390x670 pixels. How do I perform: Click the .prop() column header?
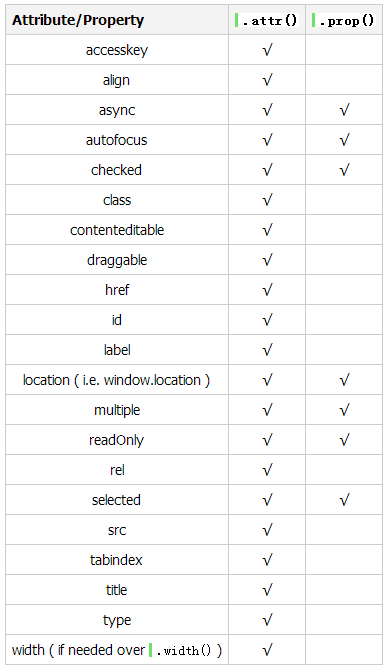[x=343, y=21]
